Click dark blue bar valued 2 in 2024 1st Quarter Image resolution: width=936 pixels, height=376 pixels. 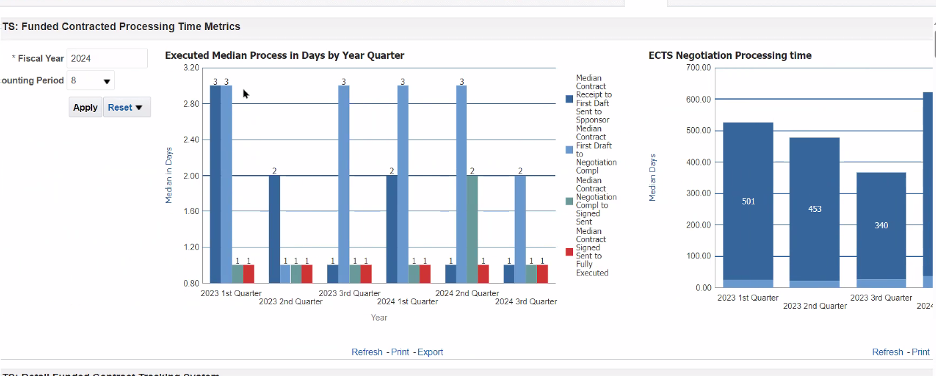click(x=392, y=229)
